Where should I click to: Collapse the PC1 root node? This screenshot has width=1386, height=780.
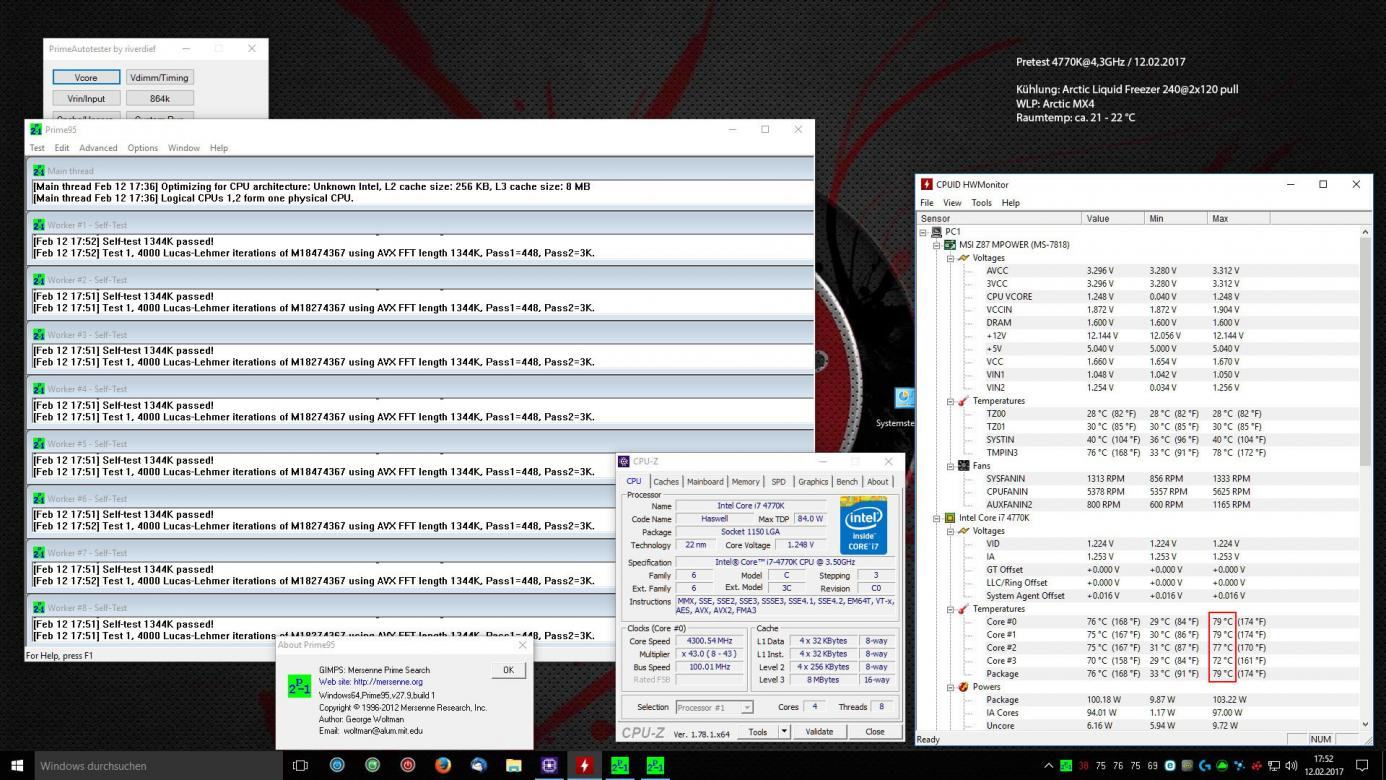pyautogui.click(x=924, y=232)
